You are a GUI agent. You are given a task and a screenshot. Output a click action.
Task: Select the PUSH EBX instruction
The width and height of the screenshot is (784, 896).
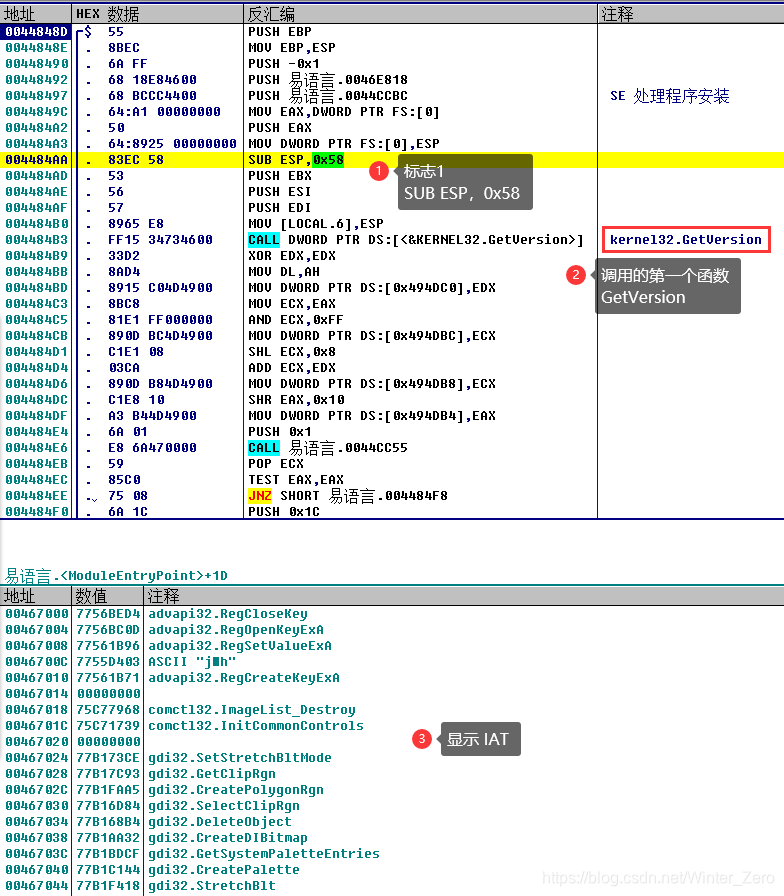coord(280,176)
